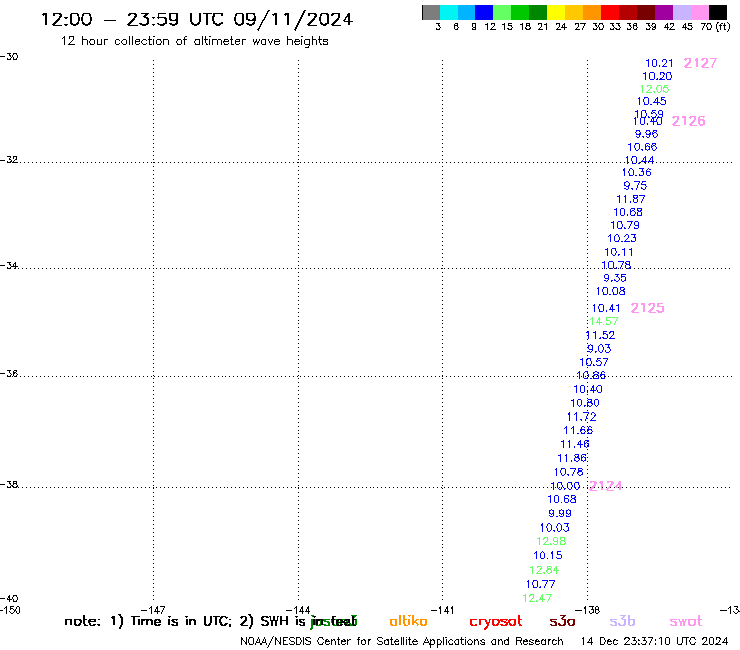
Task: Click the orange swatch in the color scale
Action: (x=592, y=12)
